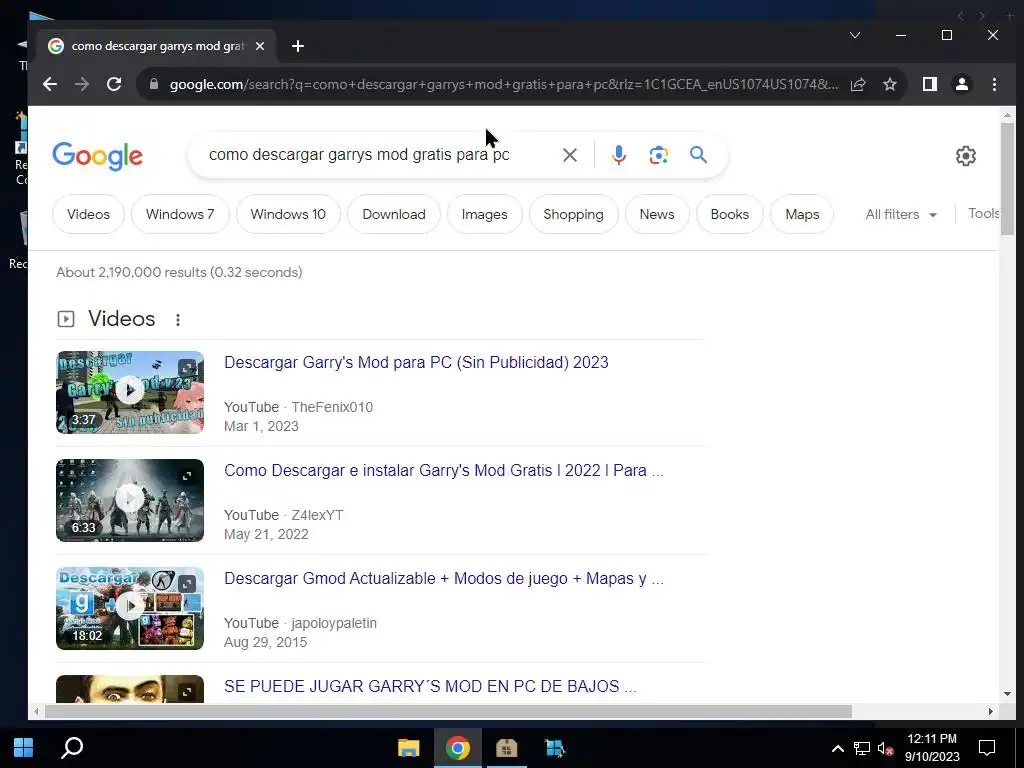1024x768 pixels.
Task: Open the Chrome profile menu
Action: point(962,84)
